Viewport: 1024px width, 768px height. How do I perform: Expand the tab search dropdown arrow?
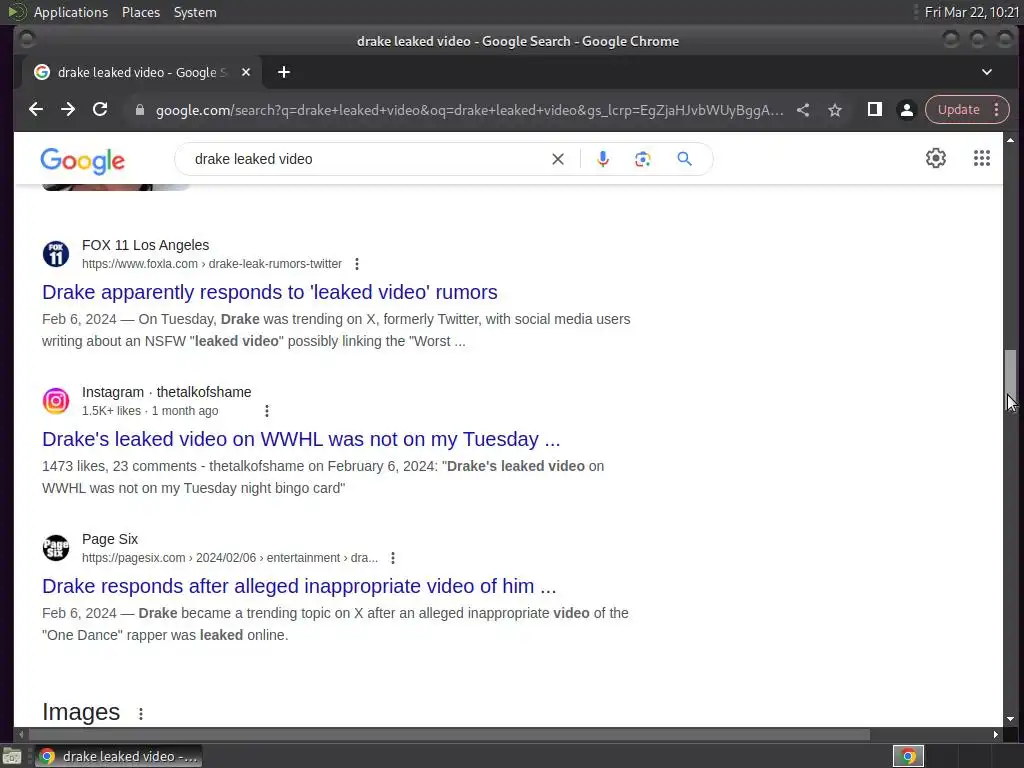(987, 72)
